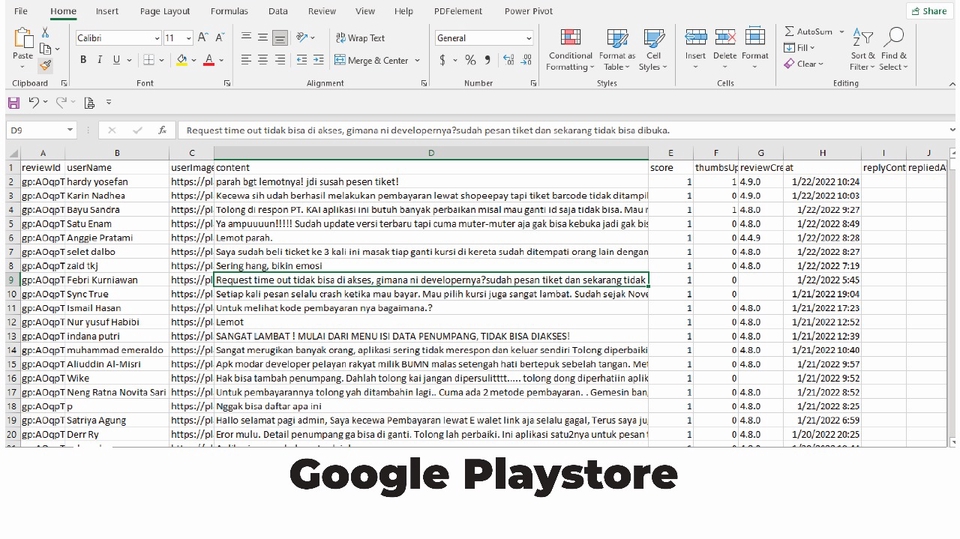Toggle Italic formatting
This screenshot has width=960, height=539.
[99, 60]
